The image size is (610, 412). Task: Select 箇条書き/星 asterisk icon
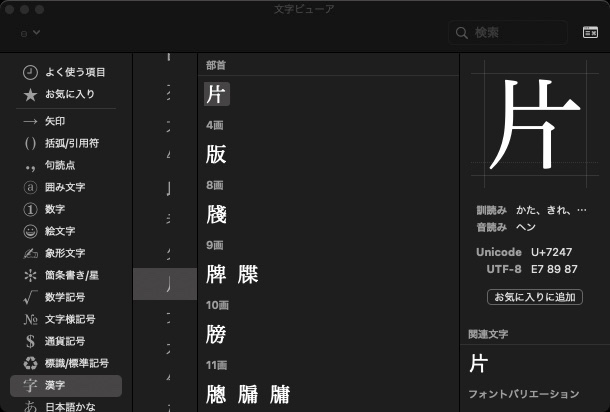coord(30,276)
